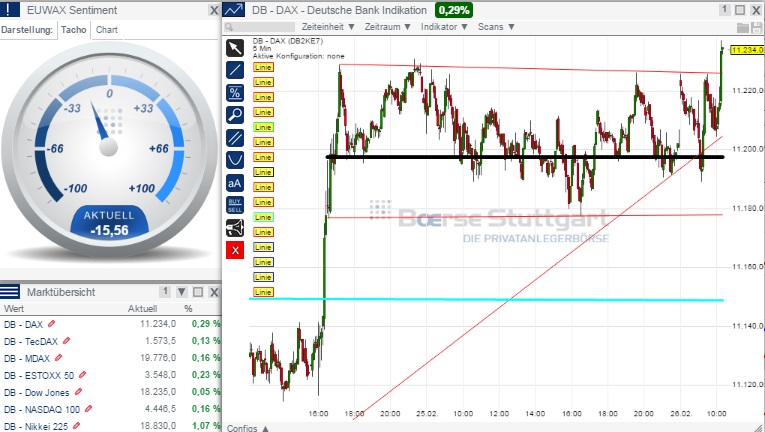Click the black-bordered Linie label

click(263, 172)
